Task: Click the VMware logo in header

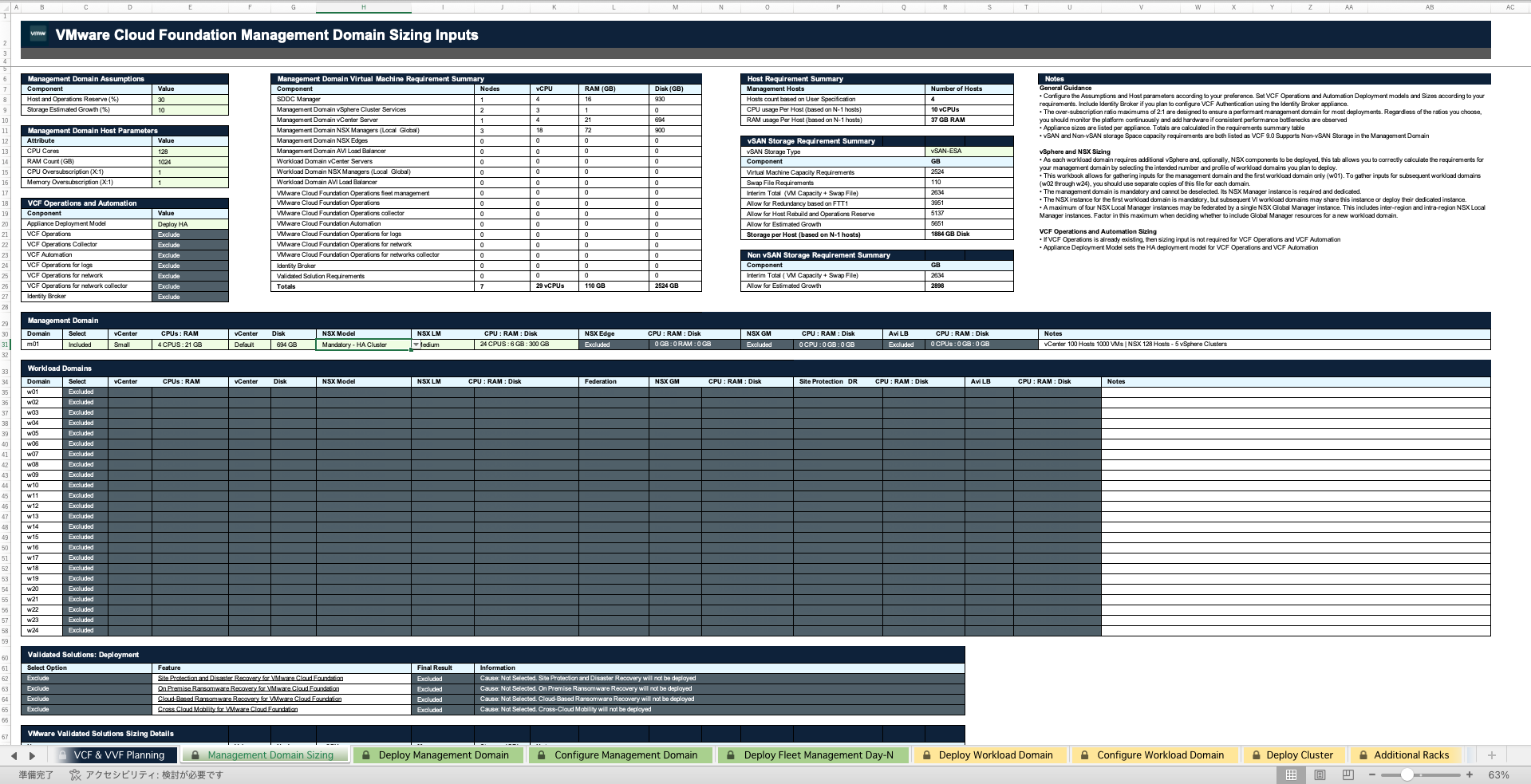Action: point(37,34)
